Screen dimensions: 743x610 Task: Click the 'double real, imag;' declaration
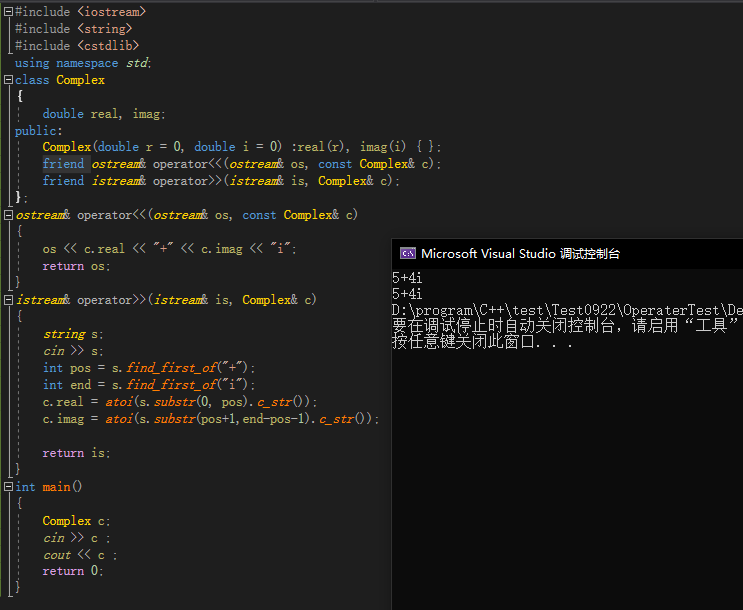[x=104, y=114]
